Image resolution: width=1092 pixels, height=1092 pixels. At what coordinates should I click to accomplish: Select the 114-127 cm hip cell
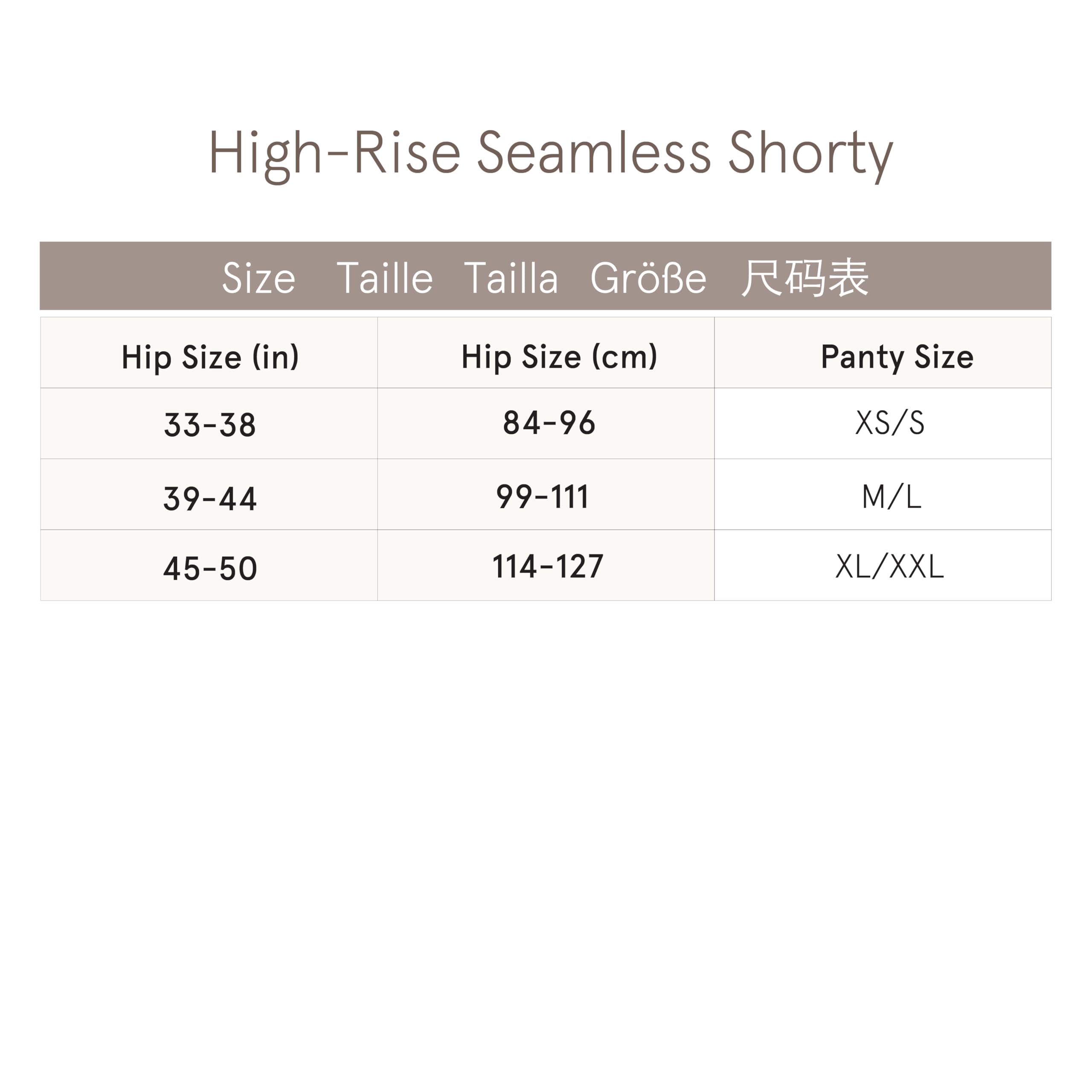point(548,566)
